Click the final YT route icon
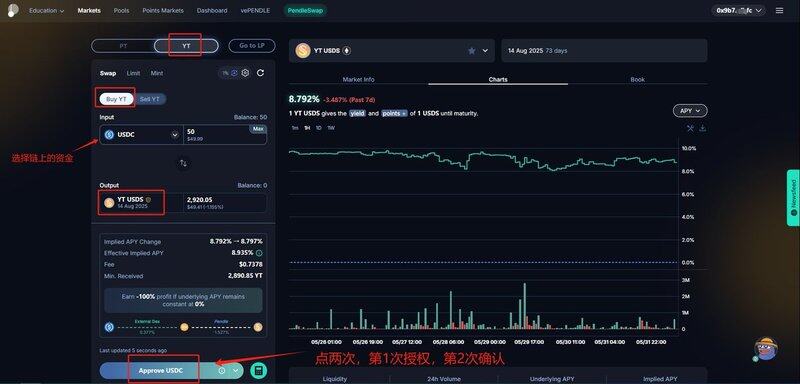This screenshot has width=800, height=384. tap(258, 327)
